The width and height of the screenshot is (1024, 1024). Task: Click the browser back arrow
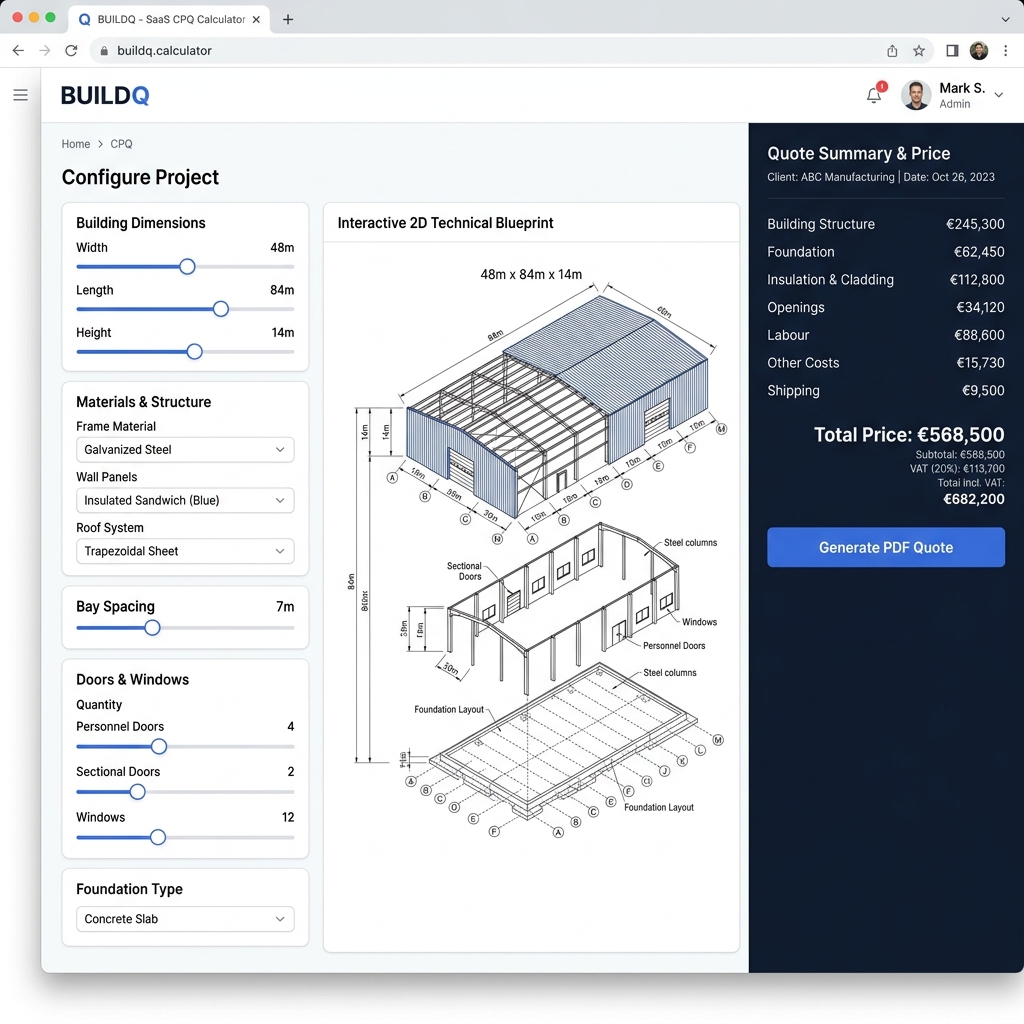click(x=18, y=50)
